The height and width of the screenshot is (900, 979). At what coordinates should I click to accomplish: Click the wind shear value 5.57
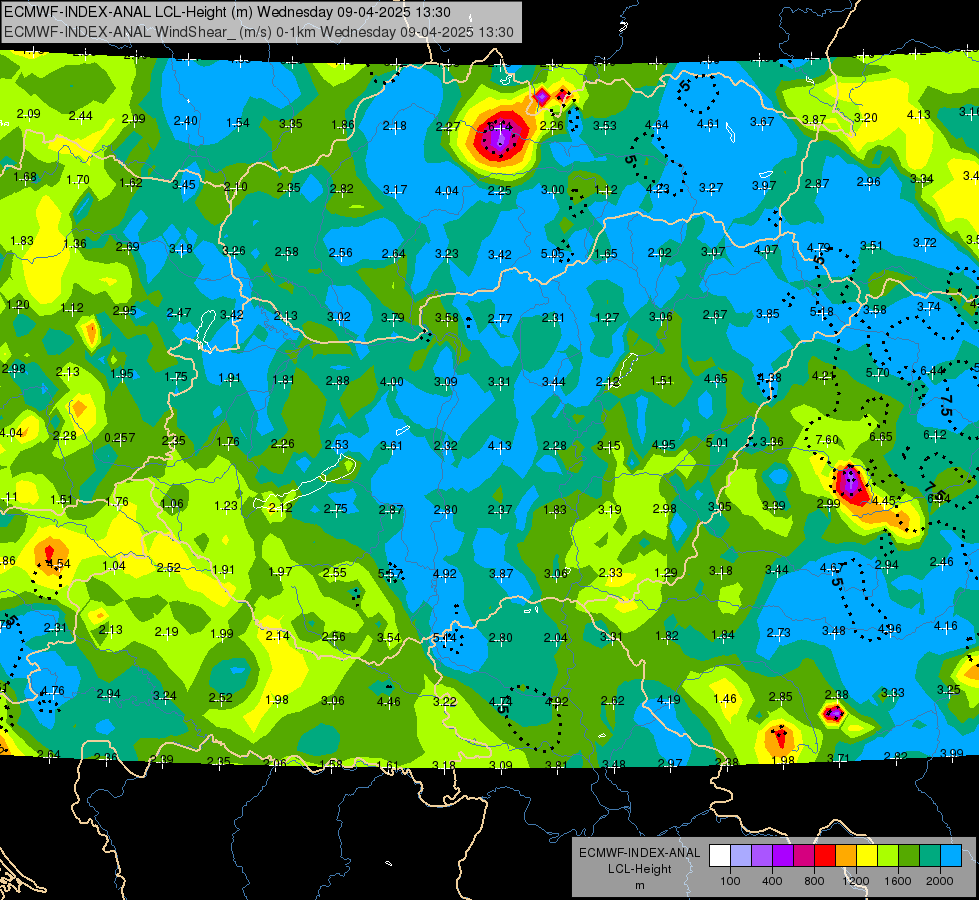390,573
